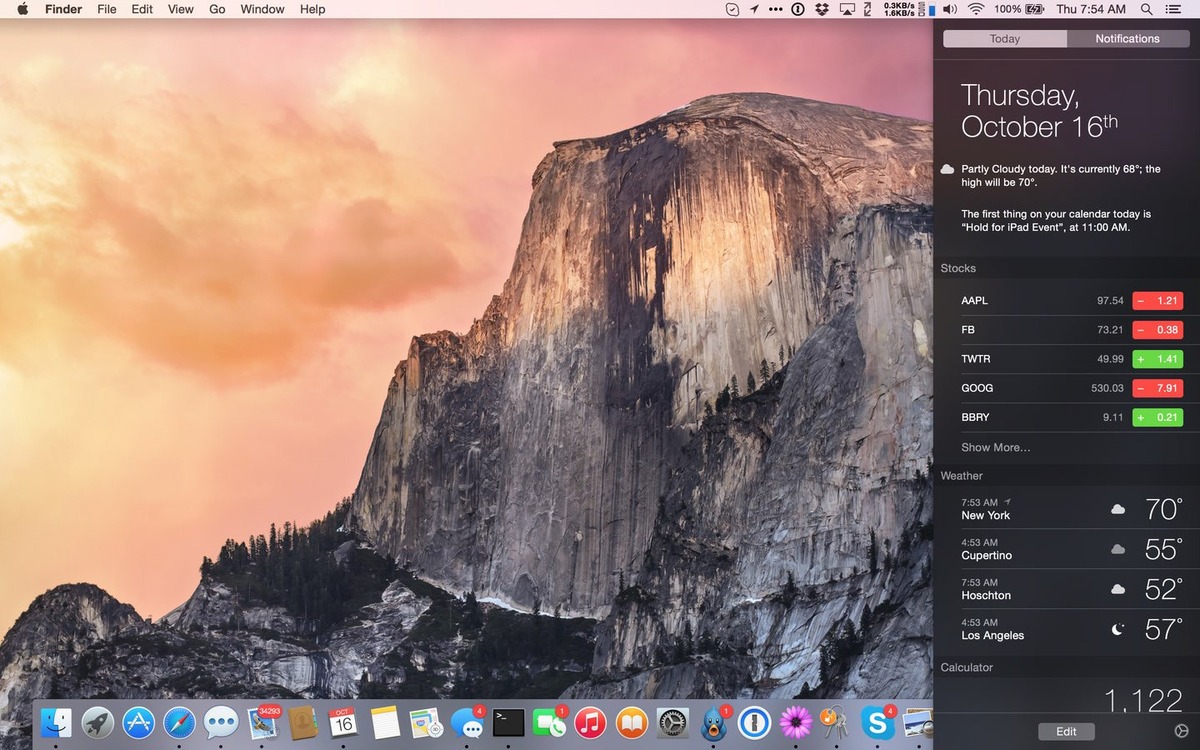Open Finder from the Dock
The width and height of the screenshot is (1200, 750).
58,722
